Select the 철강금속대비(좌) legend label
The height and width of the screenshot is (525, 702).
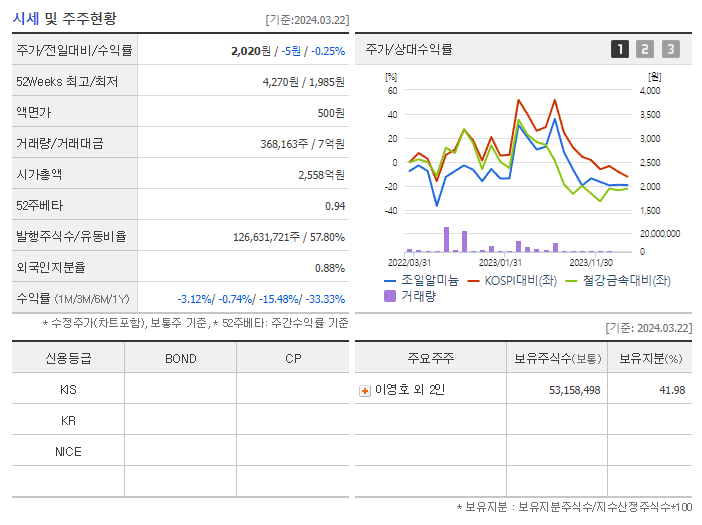click(626, 281)
